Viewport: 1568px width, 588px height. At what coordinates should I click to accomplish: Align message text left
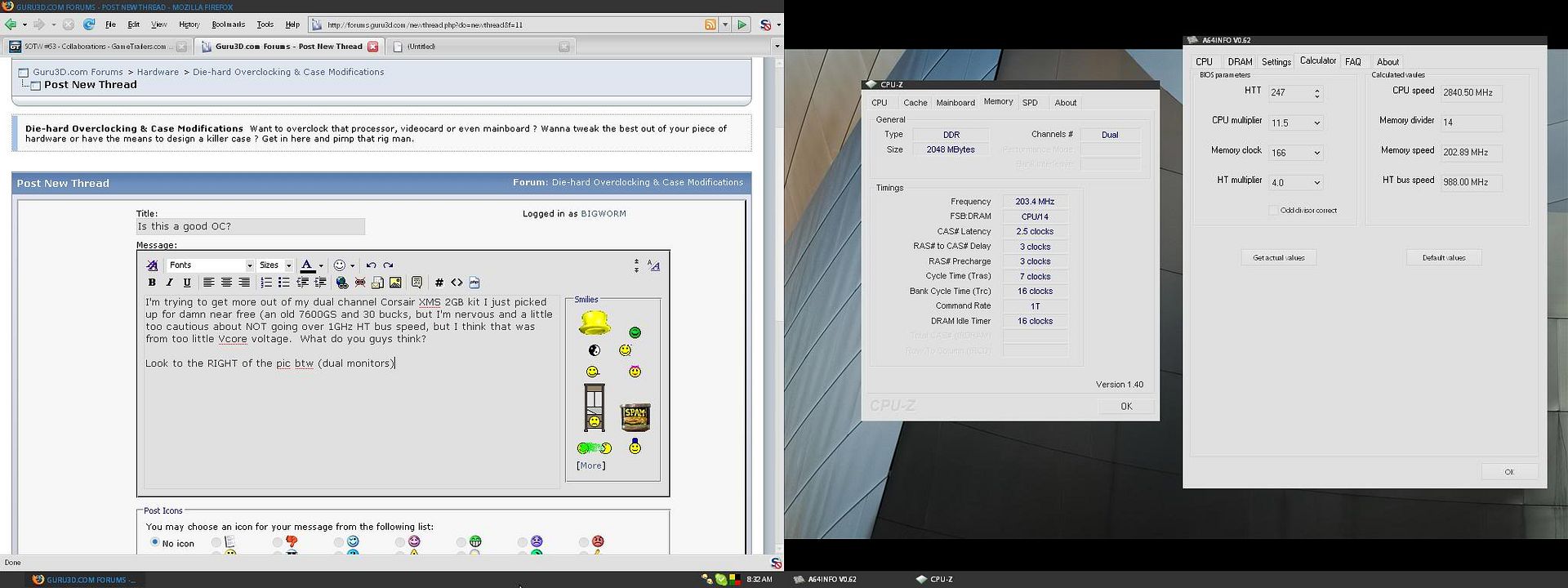click(209, 283)
